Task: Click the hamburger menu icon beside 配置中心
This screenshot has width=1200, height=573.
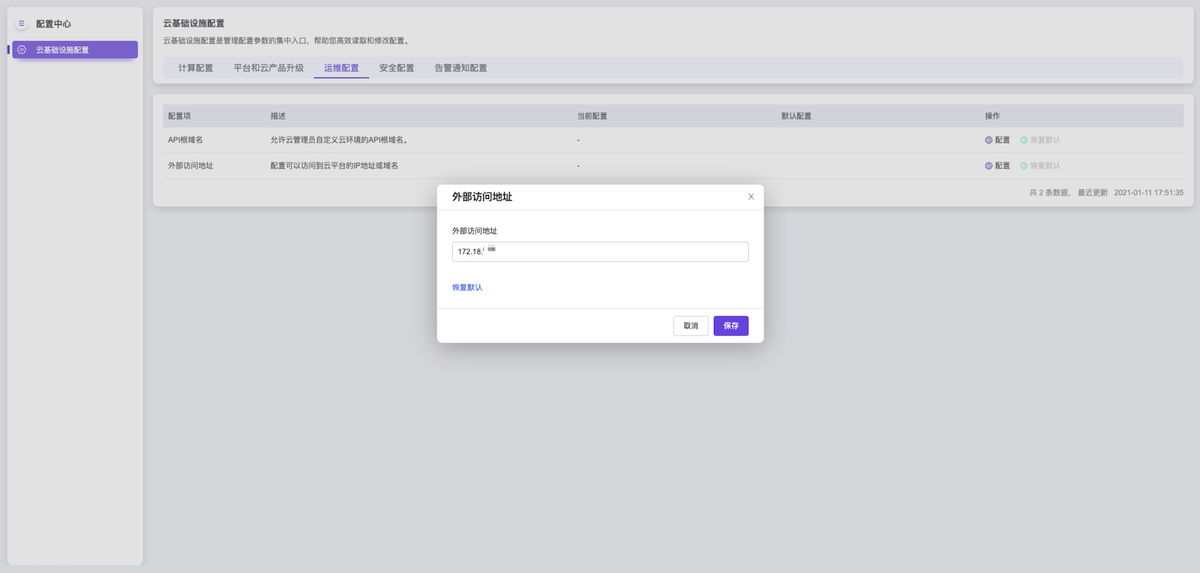Action: tap(22, 23)
